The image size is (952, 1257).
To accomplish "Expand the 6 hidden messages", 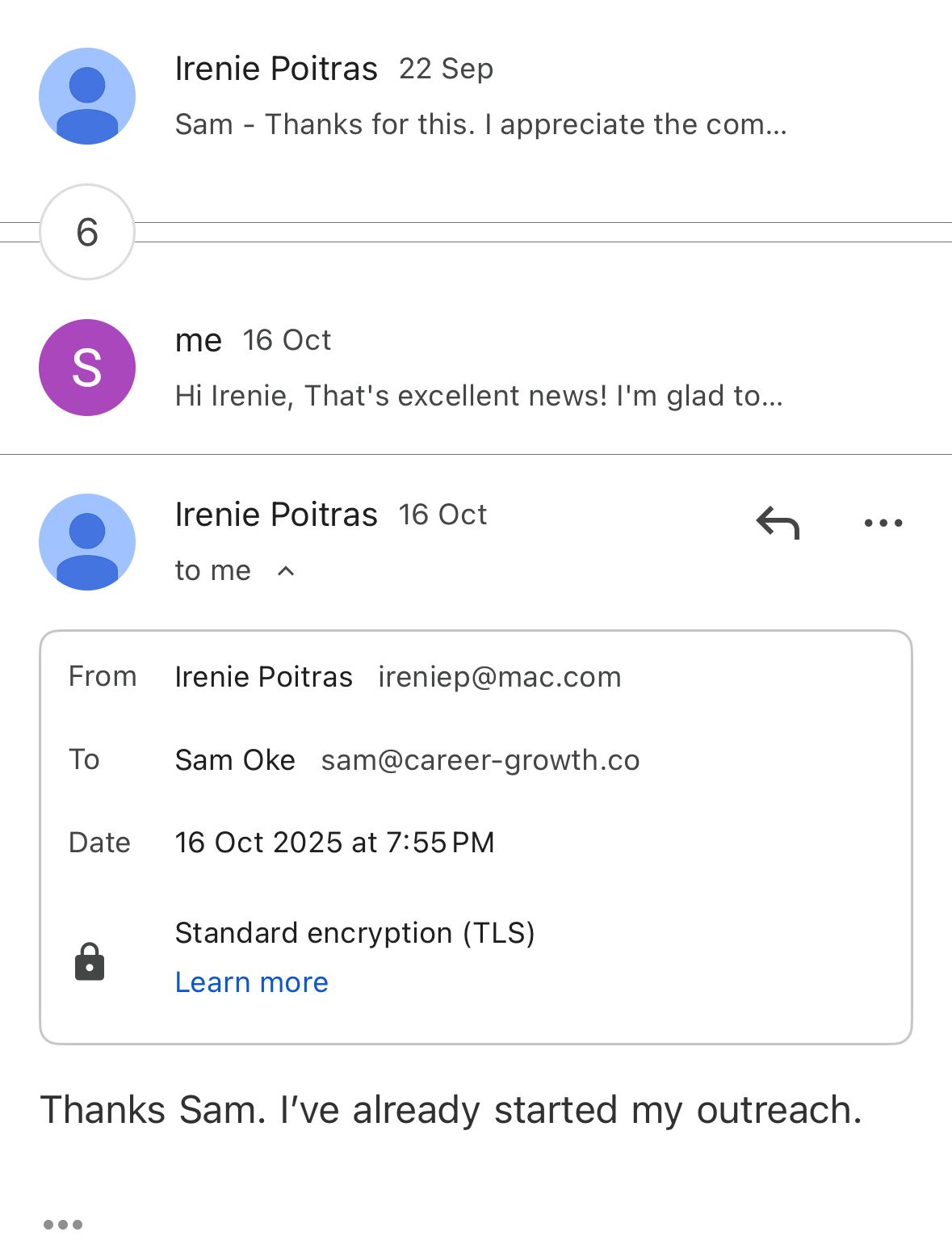I will tap(87, 233).
